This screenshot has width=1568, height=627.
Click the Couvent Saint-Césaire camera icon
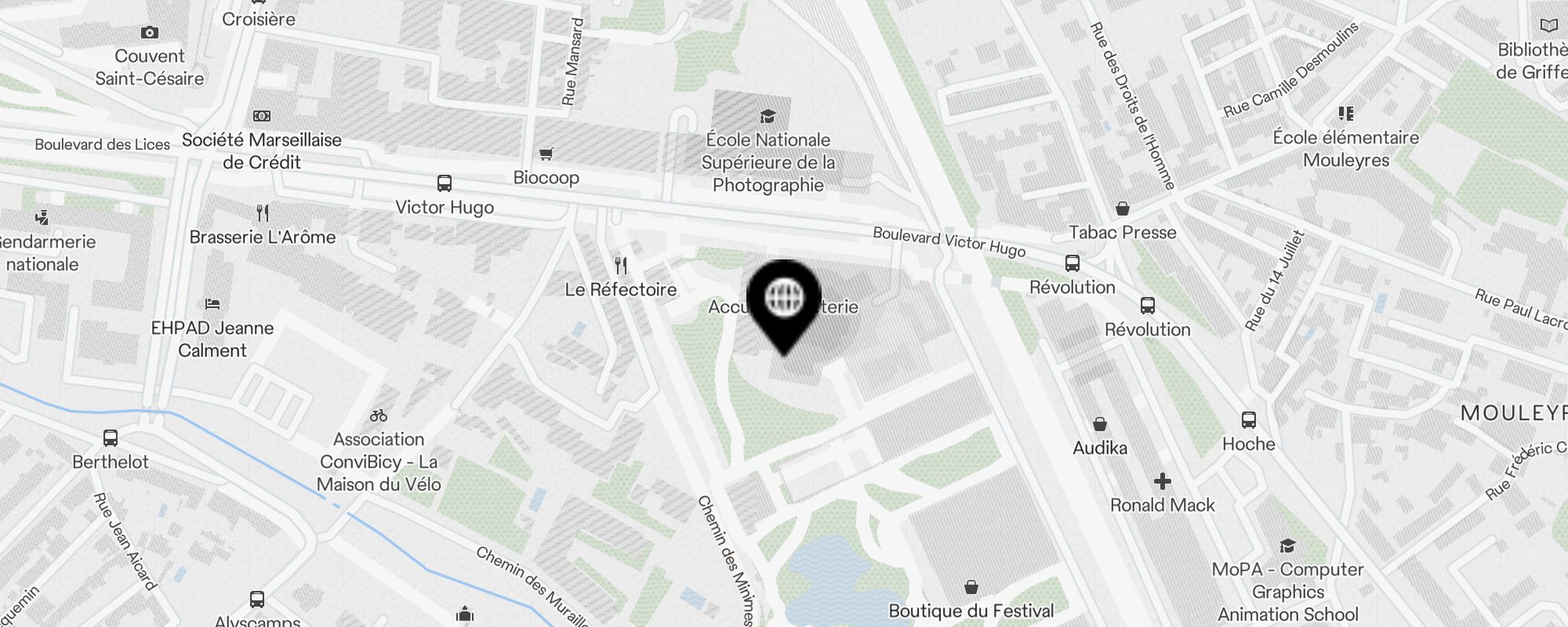point(150,32)
